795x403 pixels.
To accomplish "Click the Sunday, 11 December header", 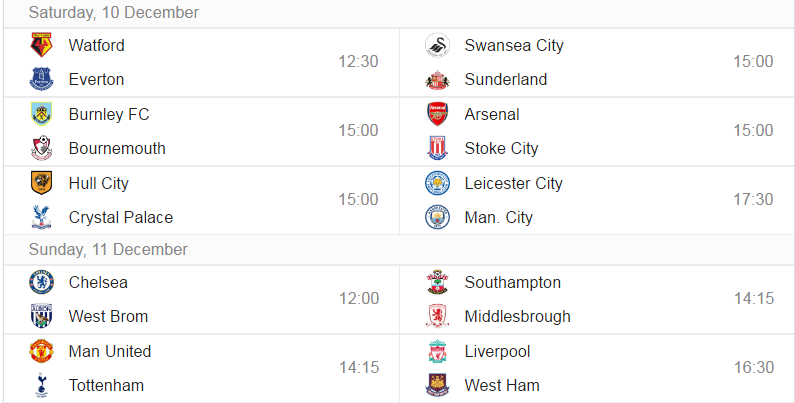I will [x=108, y=249].
